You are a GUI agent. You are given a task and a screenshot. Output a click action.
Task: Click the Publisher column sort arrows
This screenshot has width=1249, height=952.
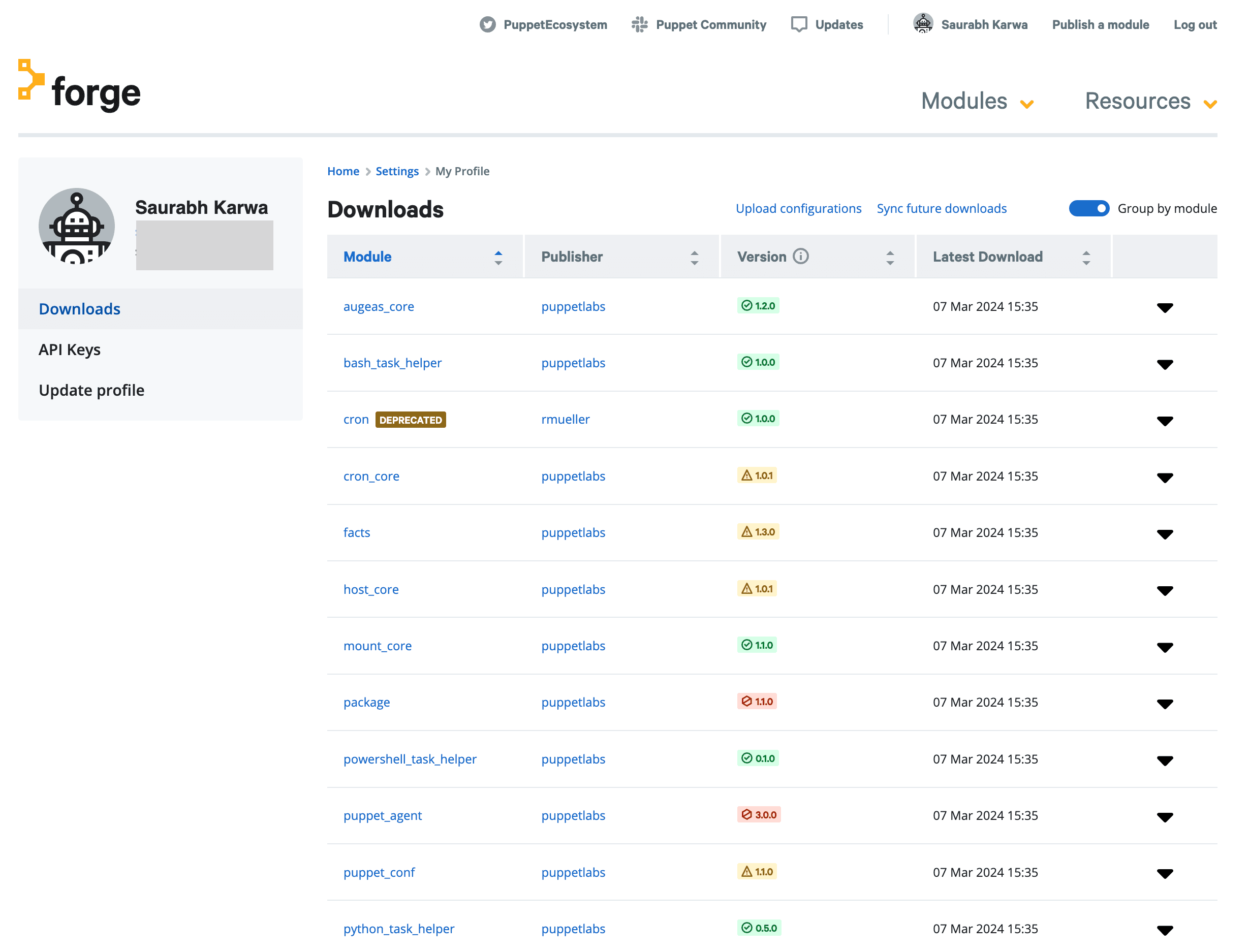point(694,258)
